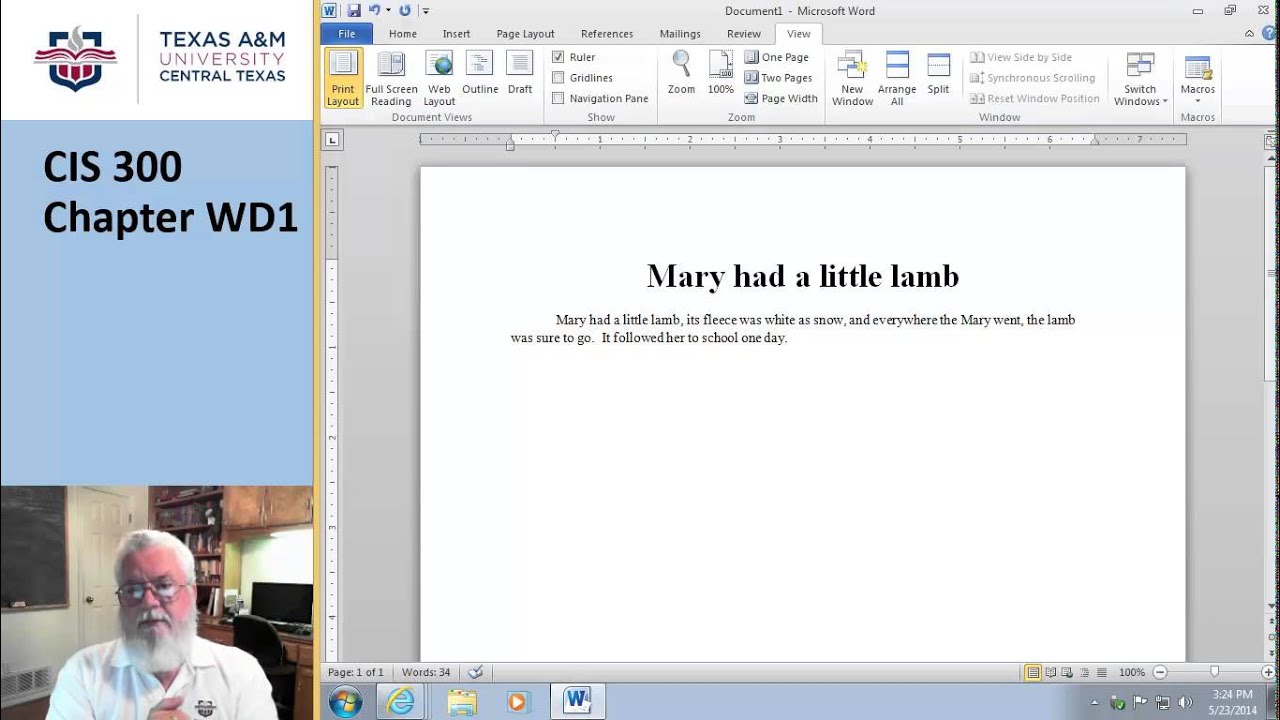
Task: Split the document window
Action: tap(938, 74)
